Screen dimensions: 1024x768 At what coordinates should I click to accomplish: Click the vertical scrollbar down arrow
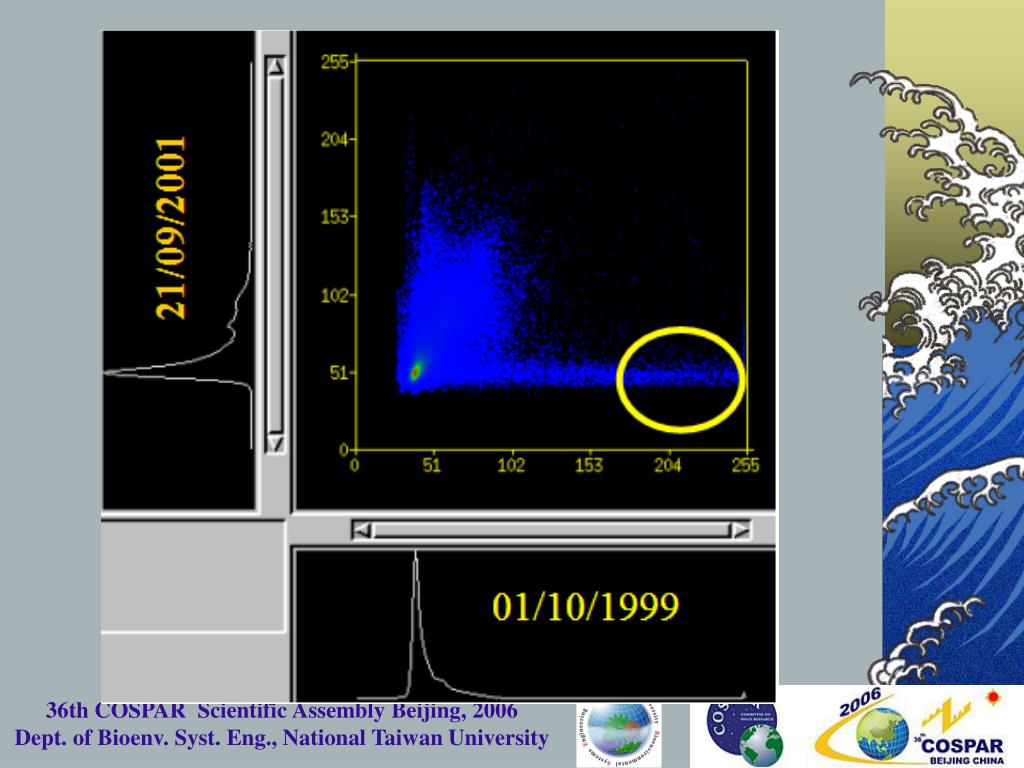tap(276, 443)
